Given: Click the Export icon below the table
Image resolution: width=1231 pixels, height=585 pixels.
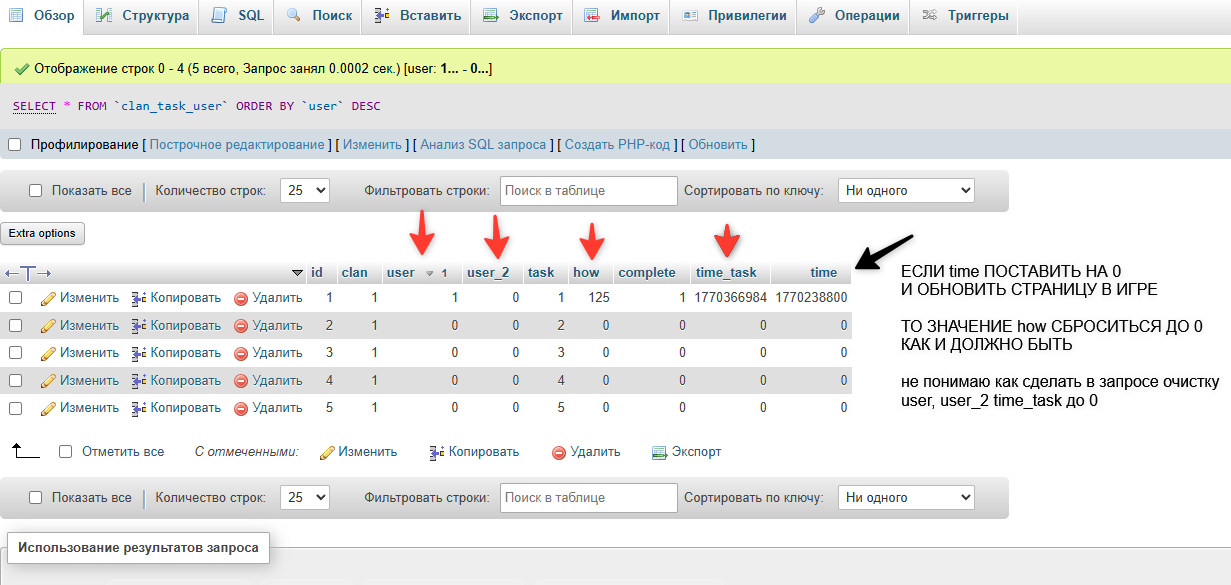Looking at the screenshot, I should pos(659,452).
